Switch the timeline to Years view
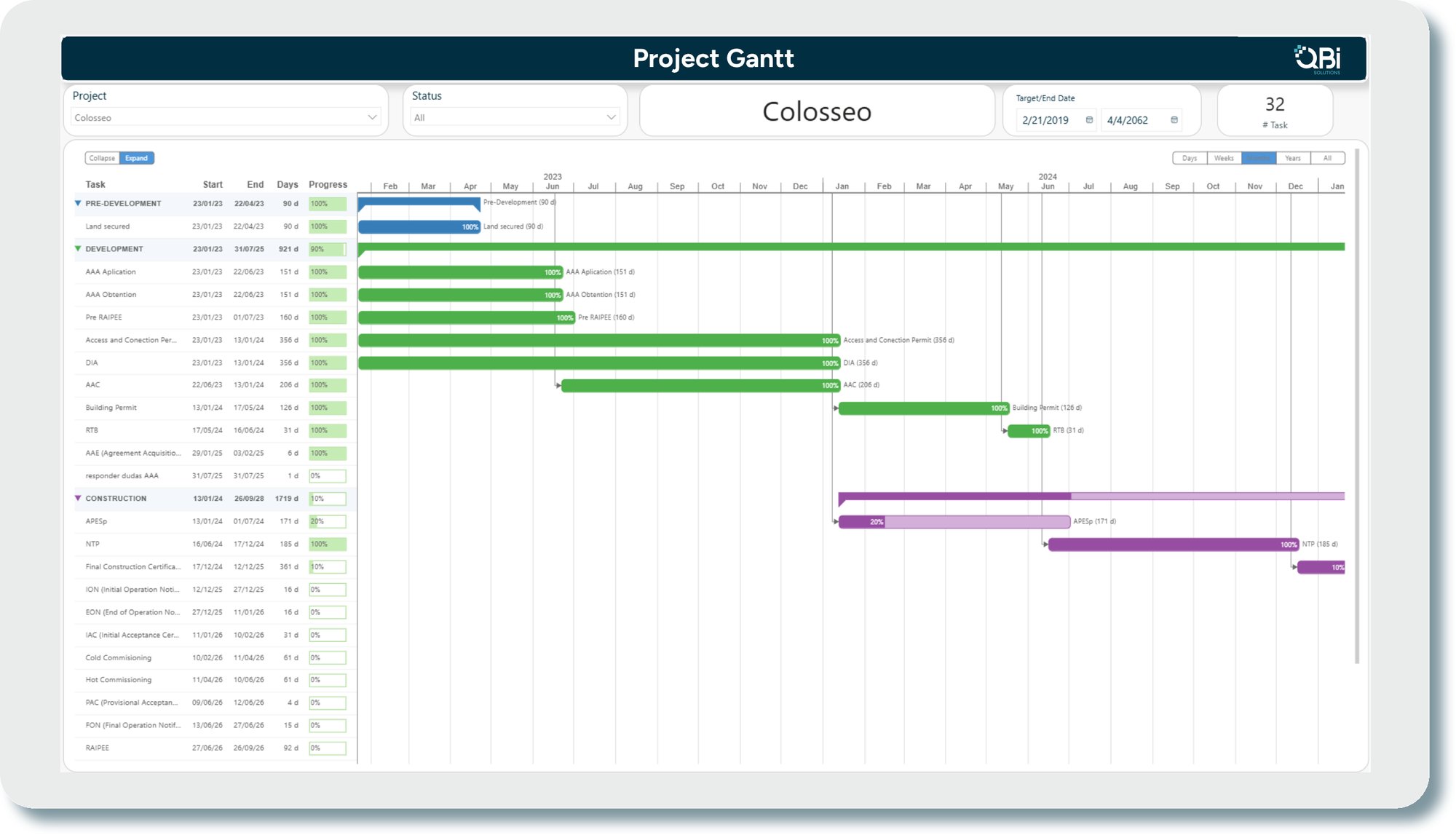Viewport: 1456px width, 835px height. click(x=1293, y=158)
